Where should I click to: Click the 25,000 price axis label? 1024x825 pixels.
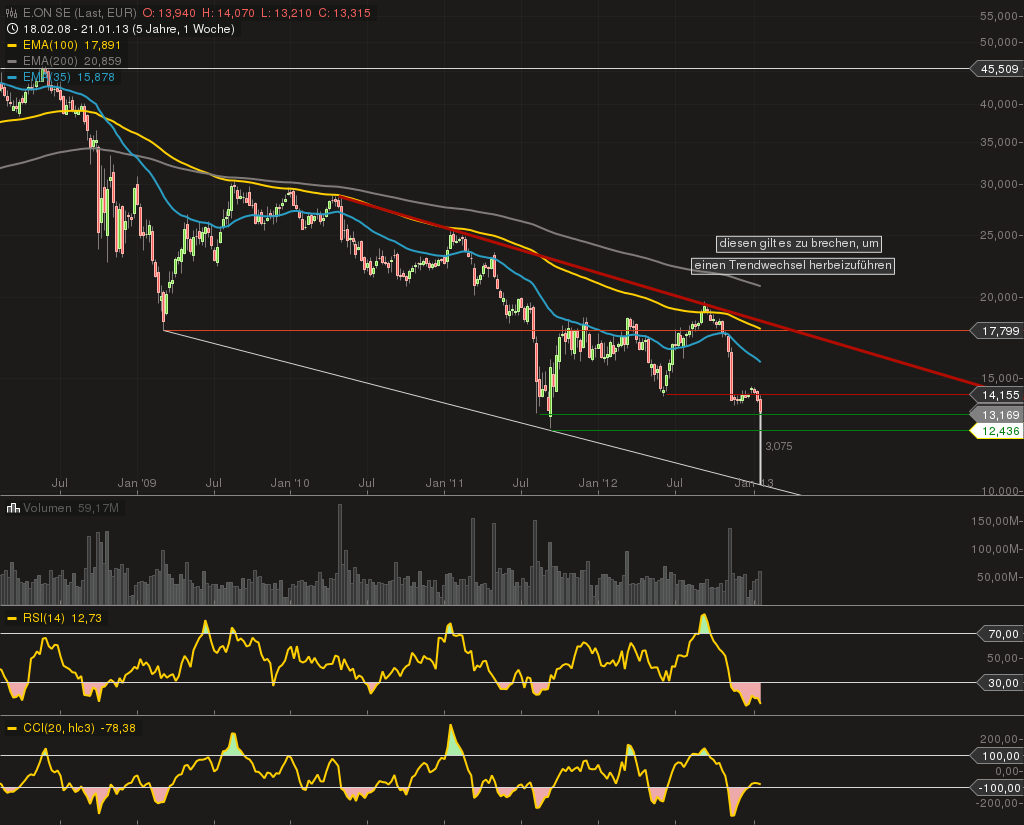click(x=999, y=235)
